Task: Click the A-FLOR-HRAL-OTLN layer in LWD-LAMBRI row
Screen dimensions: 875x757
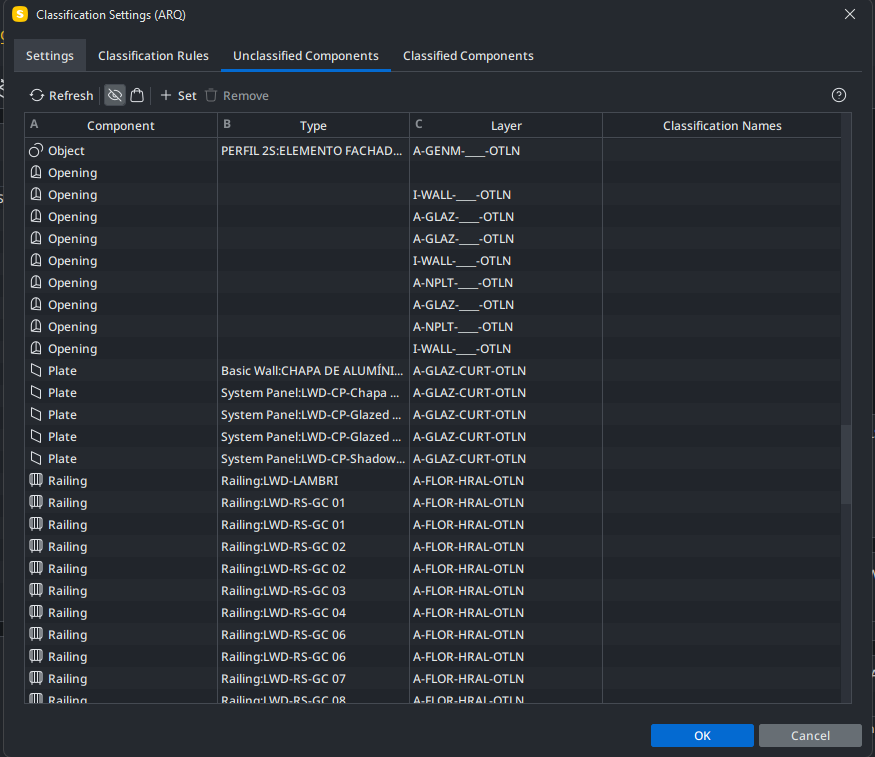Action: (x=468, y=481)
